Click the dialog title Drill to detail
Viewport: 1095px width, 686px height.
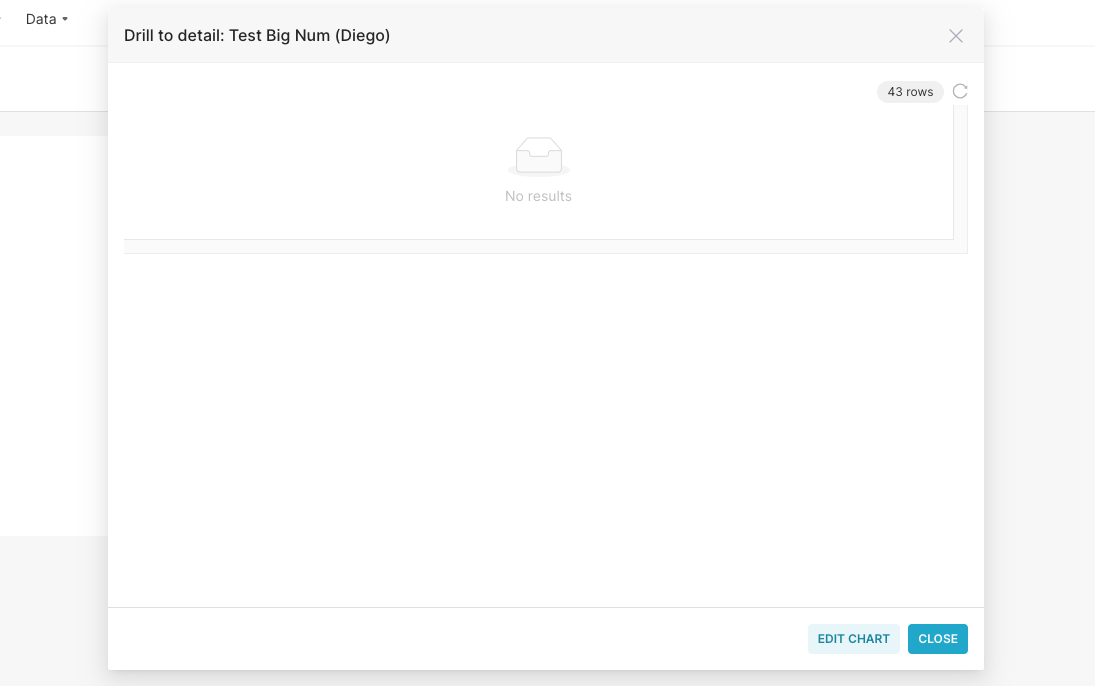tap(257, 36)
